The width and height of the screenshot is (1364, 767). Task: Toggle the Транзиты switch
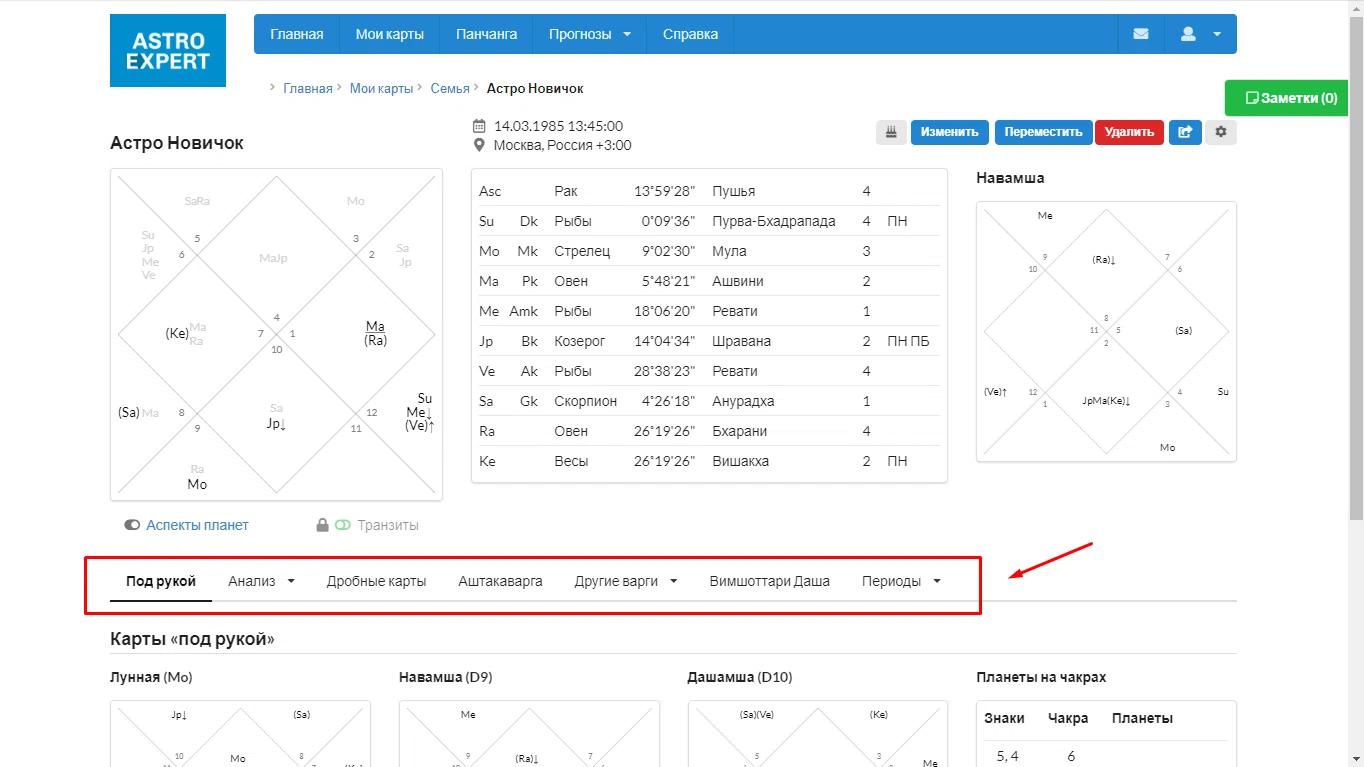[343, 525]
